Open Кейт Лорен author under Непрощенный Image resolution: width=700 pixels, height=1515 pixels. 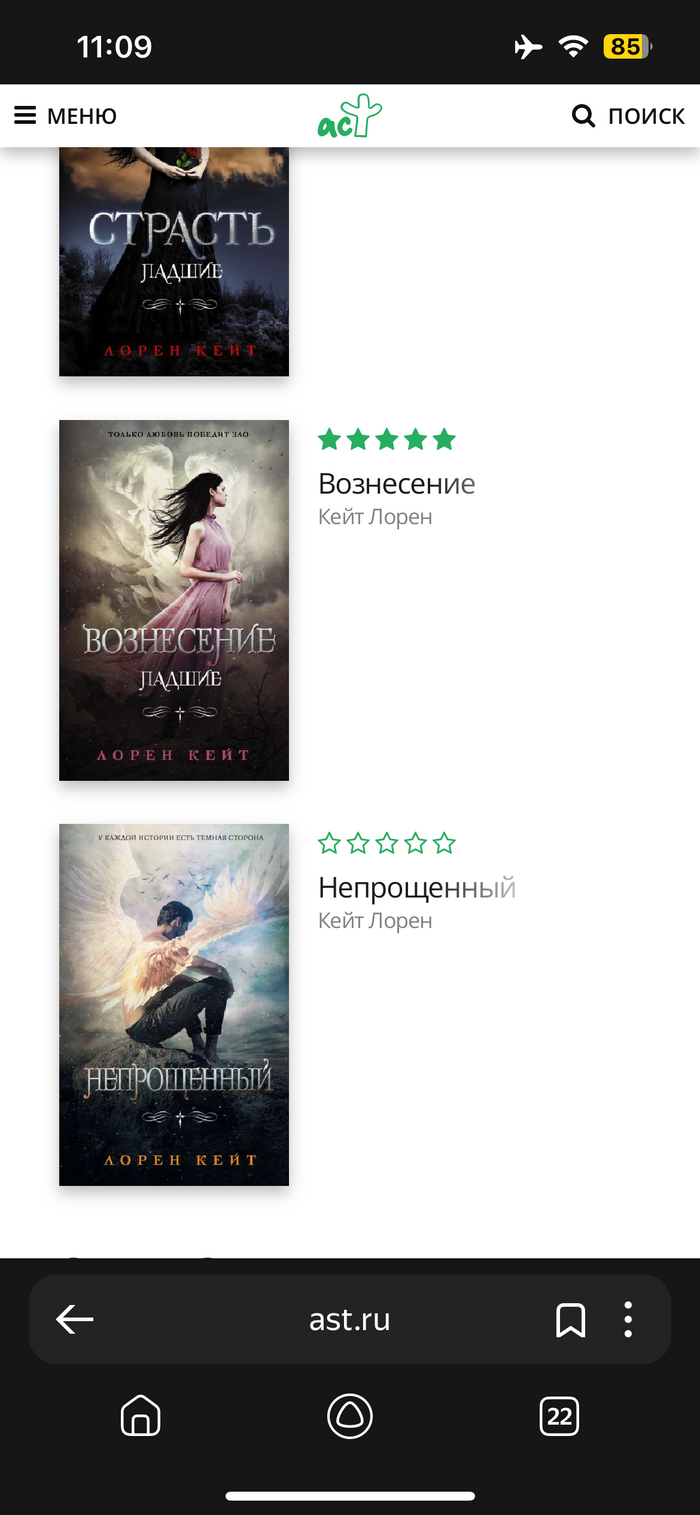pos(375,921)
